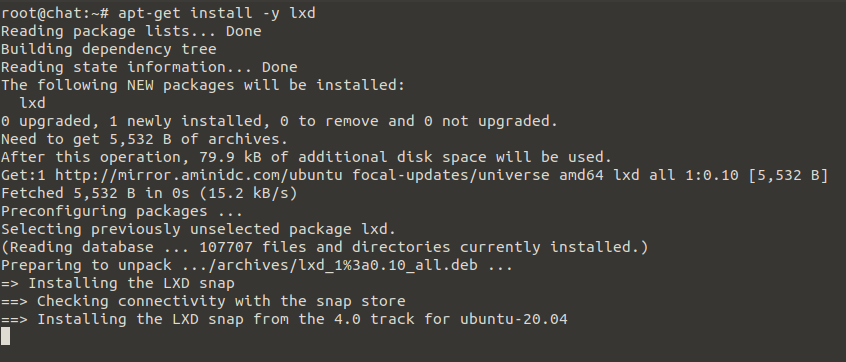Click the 'Selecting previously unselected package' line

[199, 229]
